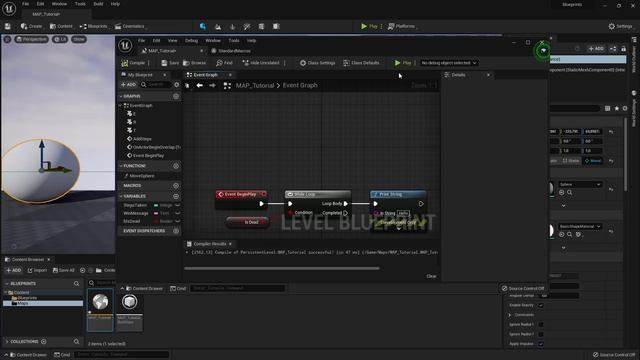
Task: Switch to the StandardMacros tab
Action: pyautogui.click(x=231, y=51)
